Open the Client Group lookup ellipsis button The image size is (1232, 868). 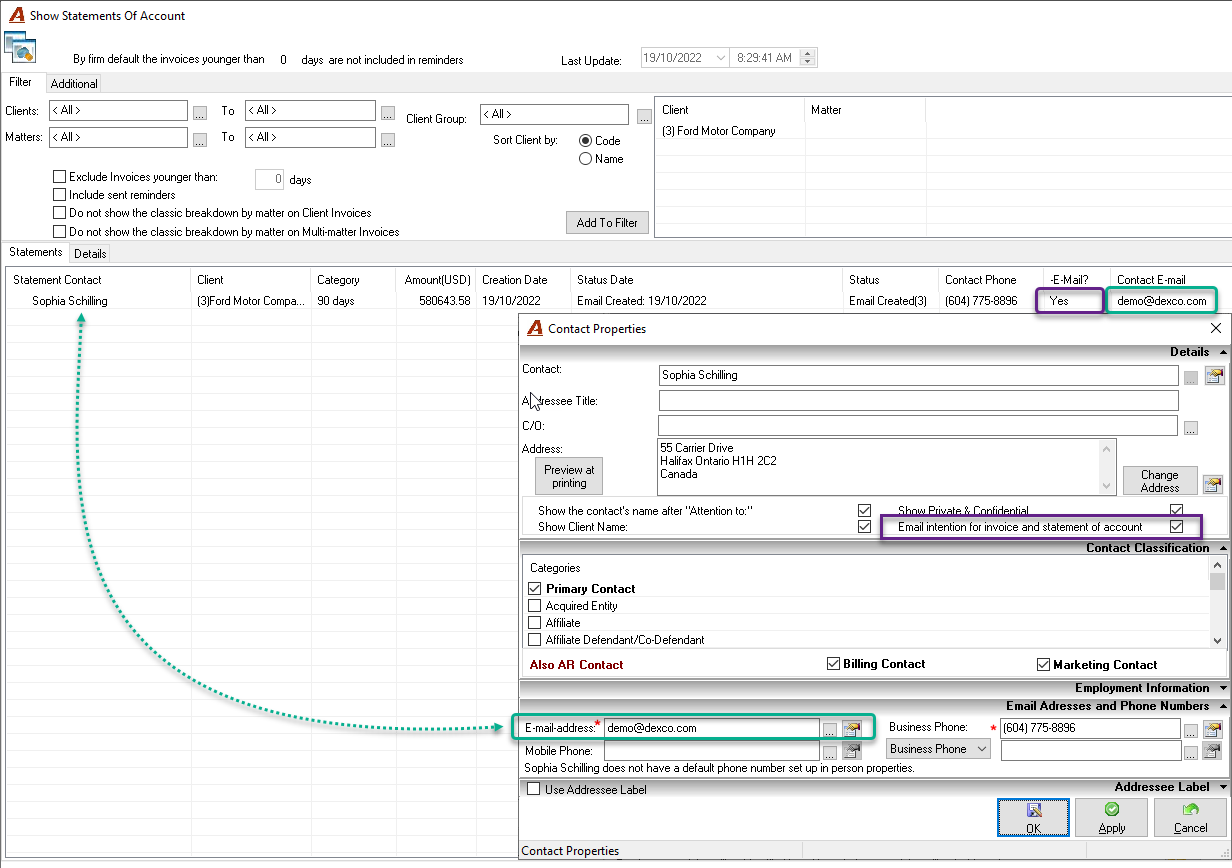point(644,117)
